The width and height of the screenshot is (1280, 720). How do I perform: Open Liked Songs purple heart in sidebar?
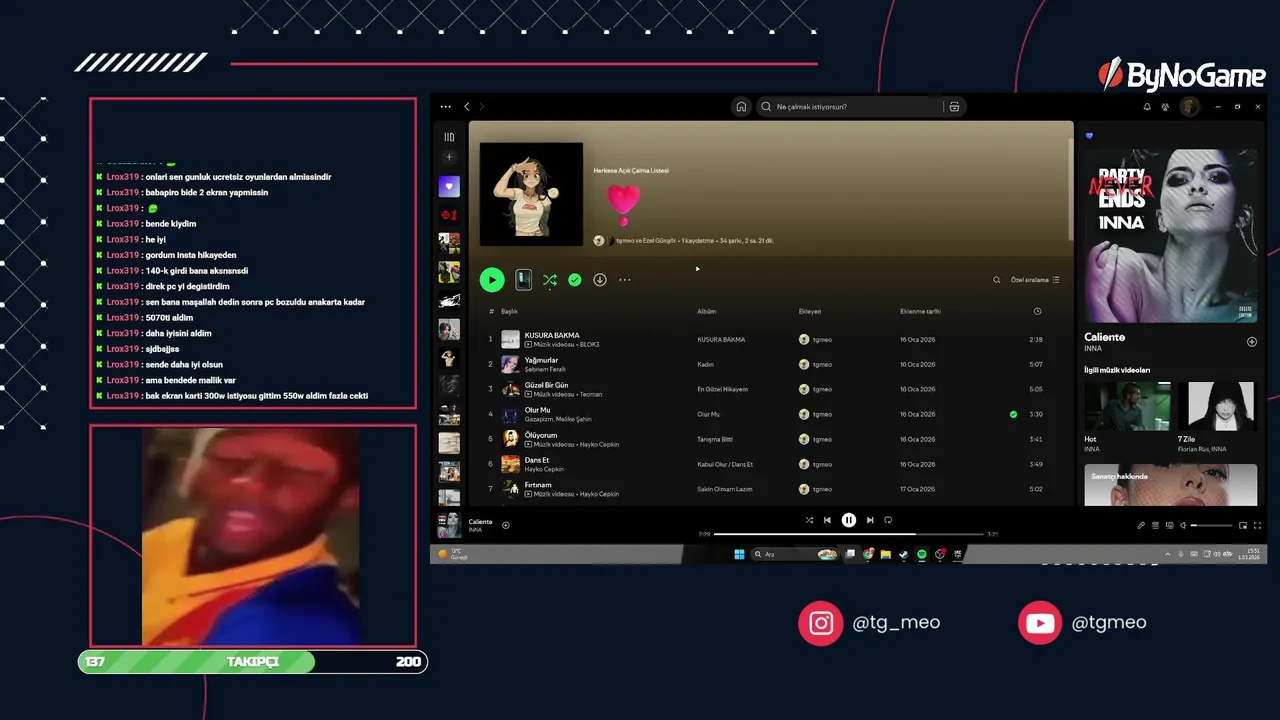(449, 186)
